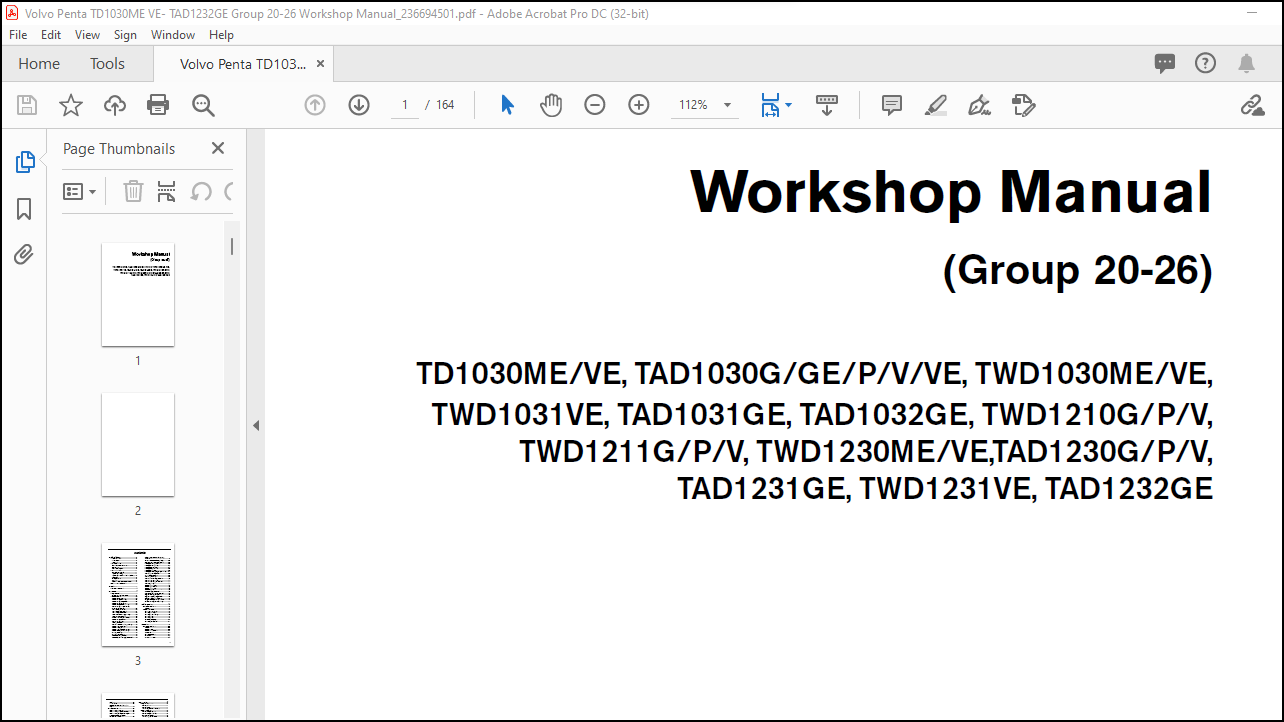
Task: Click the 'TAD1231GE, TWD1231VE, TAD1232GE' line
Action: [945, 489]
